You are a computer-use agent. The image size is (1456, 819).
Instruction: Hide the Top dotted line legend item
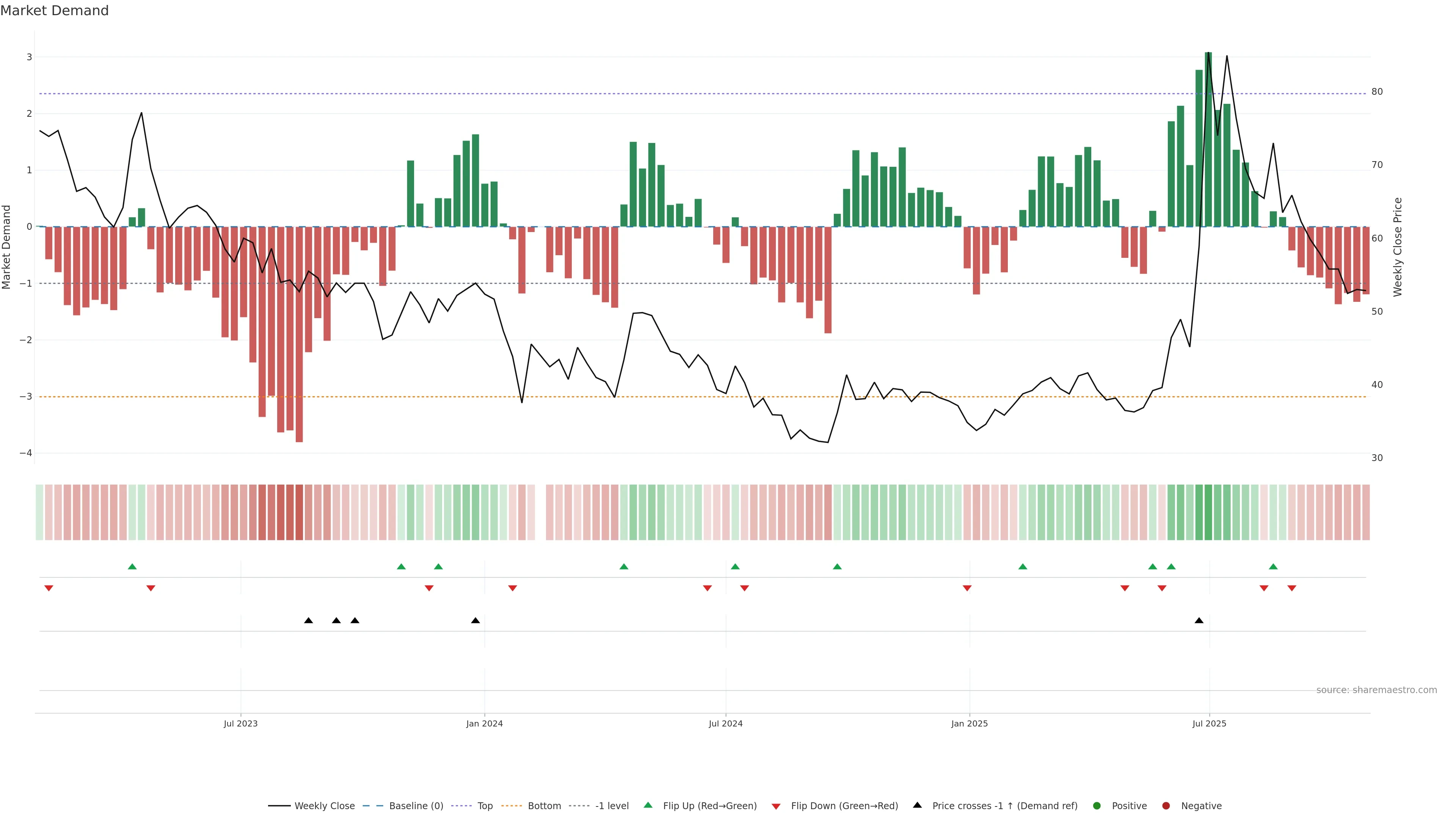(485, 806)
